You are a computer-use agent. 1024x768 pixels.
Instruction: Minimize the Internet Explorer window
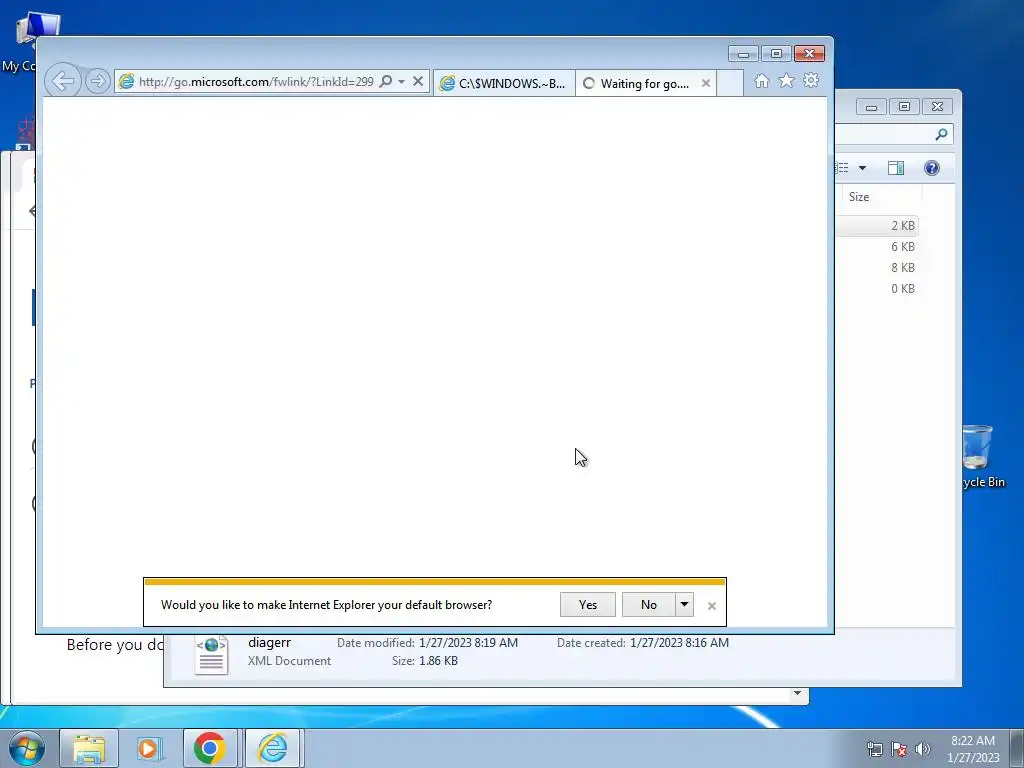coord(743,54)
